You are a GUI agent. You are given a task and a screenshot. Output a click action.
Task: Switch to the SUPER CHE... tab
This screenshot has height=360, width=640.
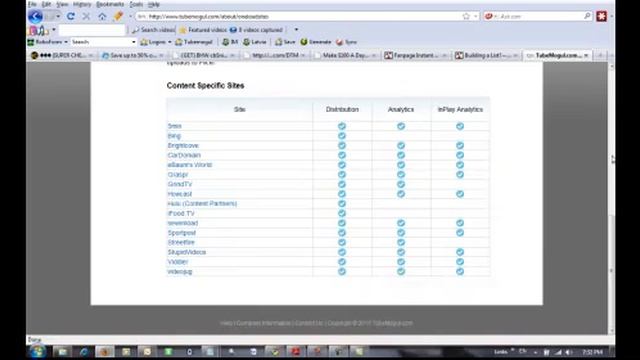pos(62,55)
